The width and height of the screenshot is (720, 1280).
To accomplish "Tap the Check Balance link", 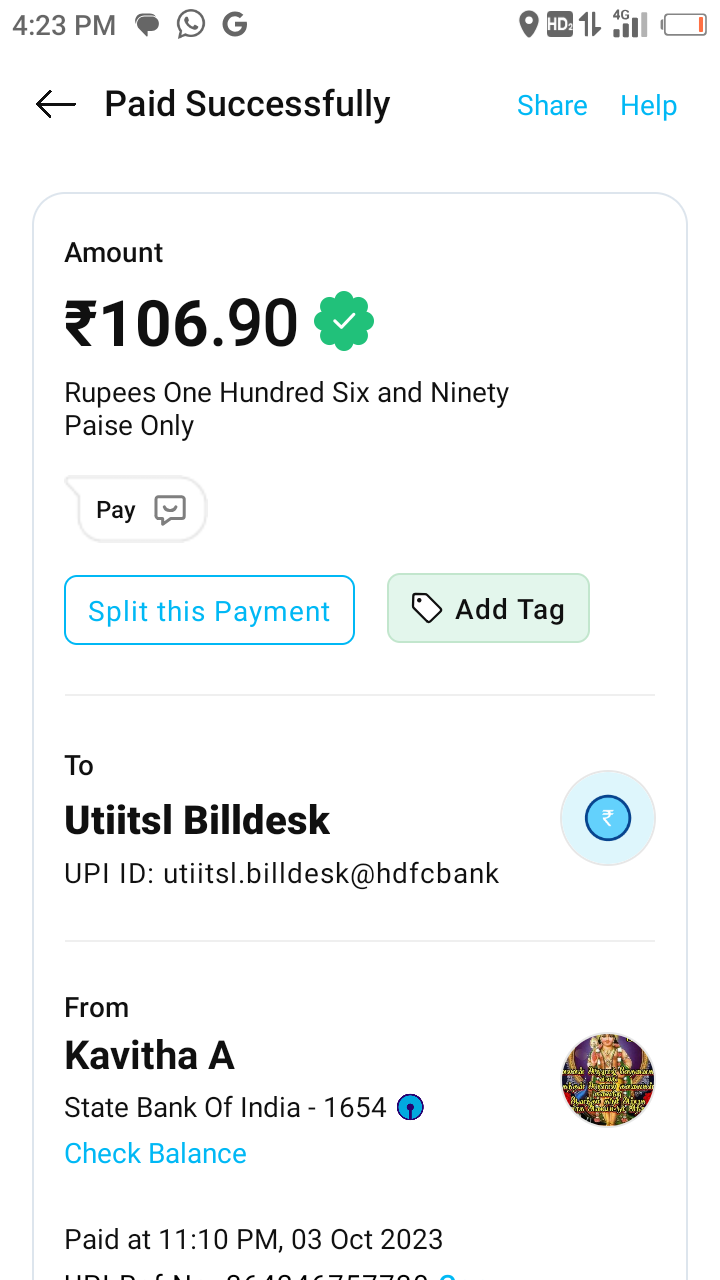I will [155, 1153].
